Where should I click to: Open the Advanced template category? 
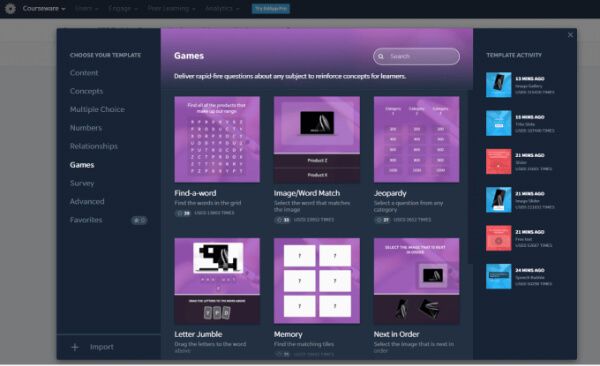87,201
